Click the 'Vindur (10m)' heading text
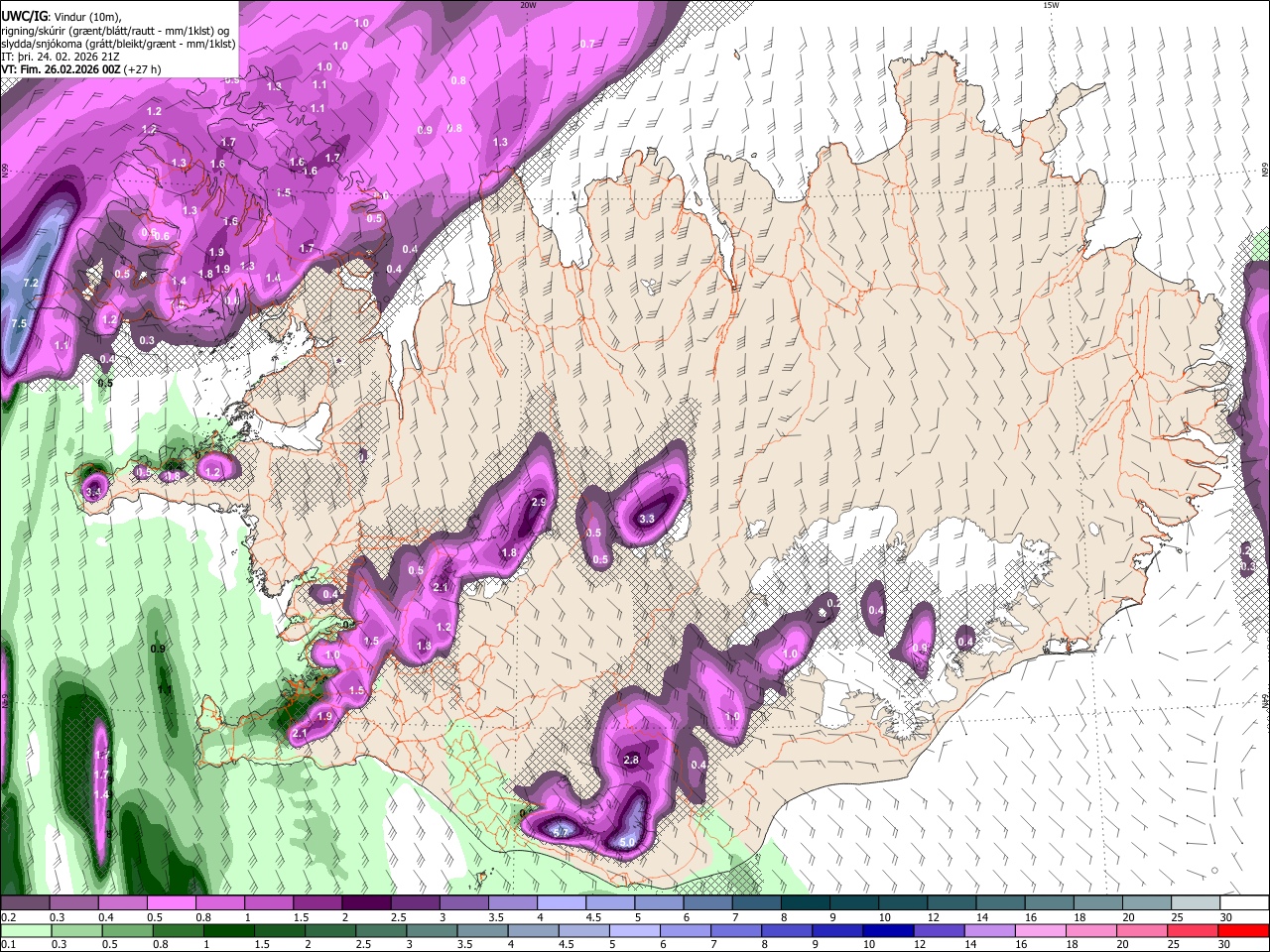The image size is (1270, 952). pyautogui.click(x=87, y=17)
